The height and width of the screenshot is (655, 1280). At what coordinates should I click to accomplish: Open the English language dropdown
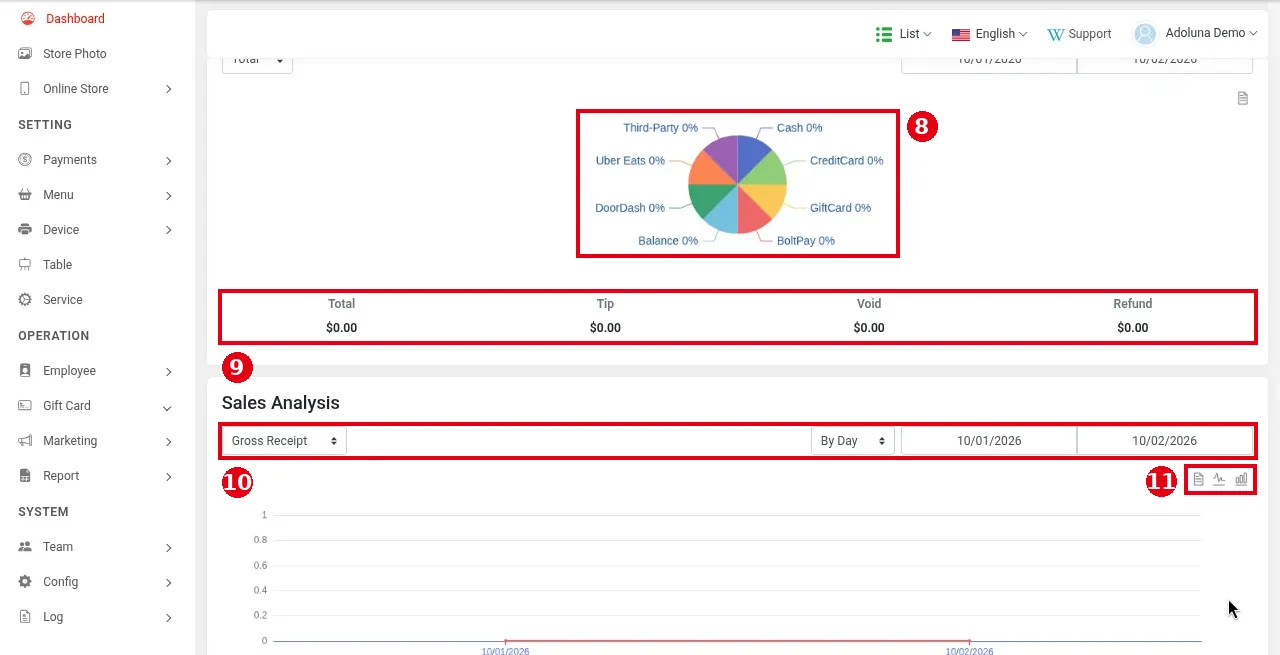point(989,34)
